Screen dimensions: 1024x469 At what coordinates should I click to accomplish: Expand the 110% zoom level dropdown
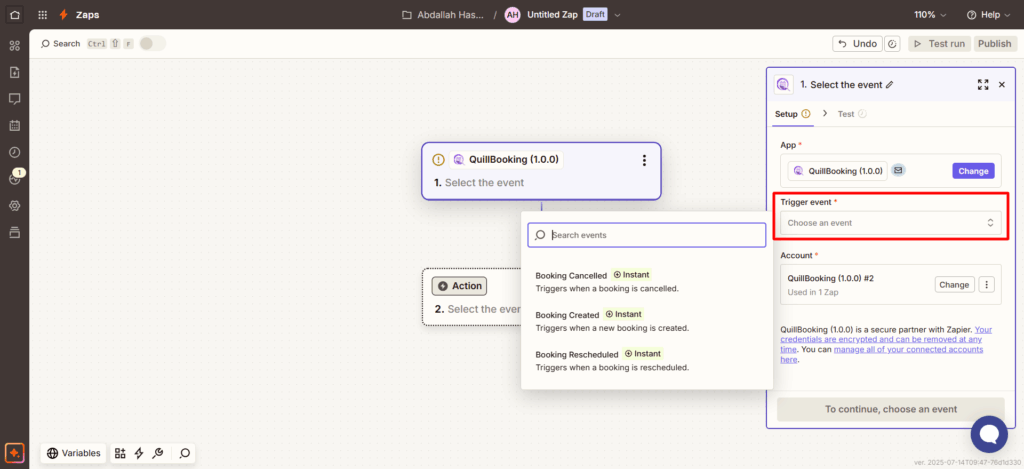[x=929, y=15]
